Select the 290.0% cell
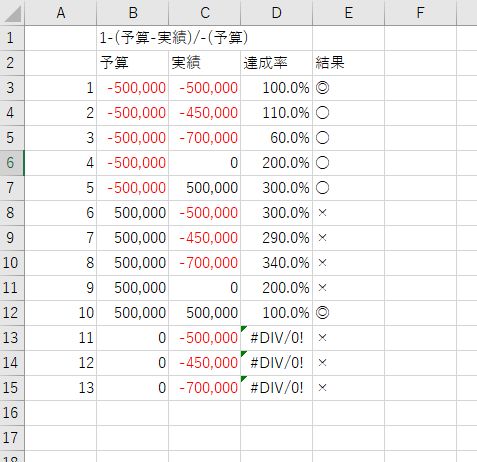The height and width of the screenshot is (462, 477). tap(277, 238)
